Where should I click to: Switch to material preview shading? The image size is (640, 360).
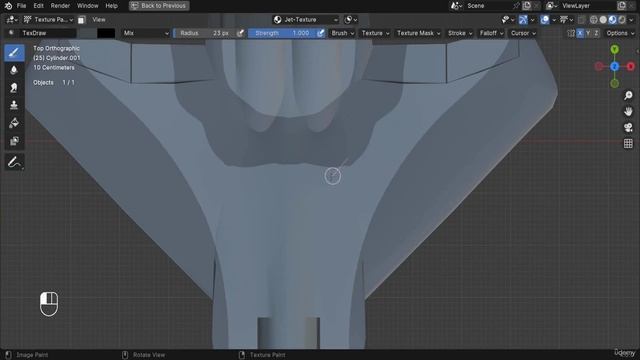[613, 20]
